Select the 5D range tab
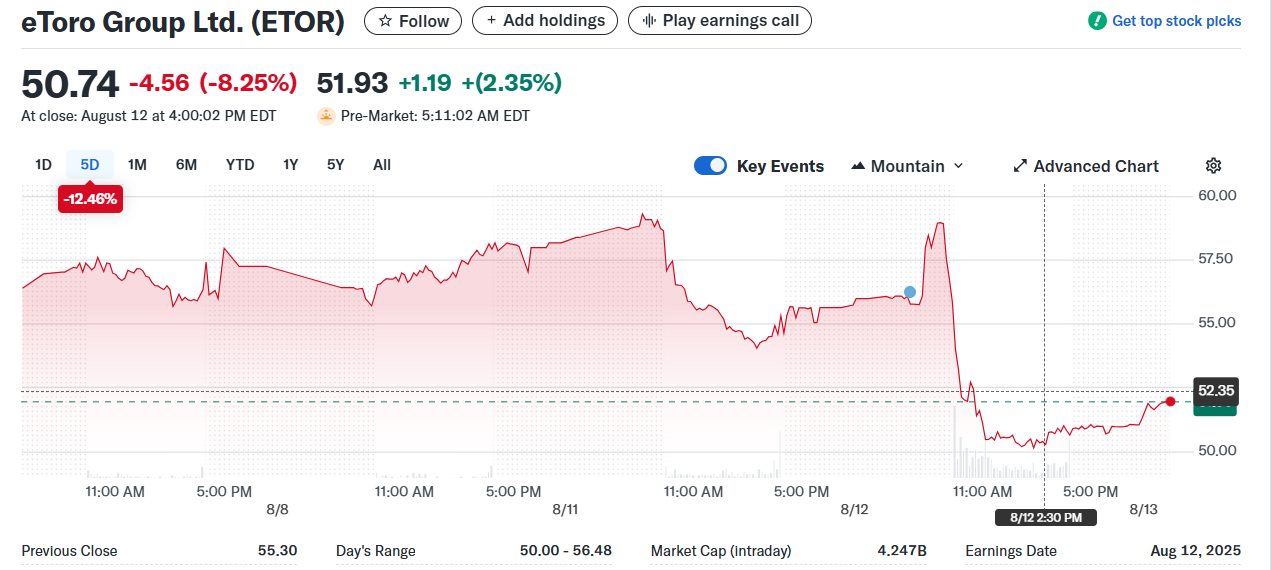1271x570 pixels. [90, 165]
